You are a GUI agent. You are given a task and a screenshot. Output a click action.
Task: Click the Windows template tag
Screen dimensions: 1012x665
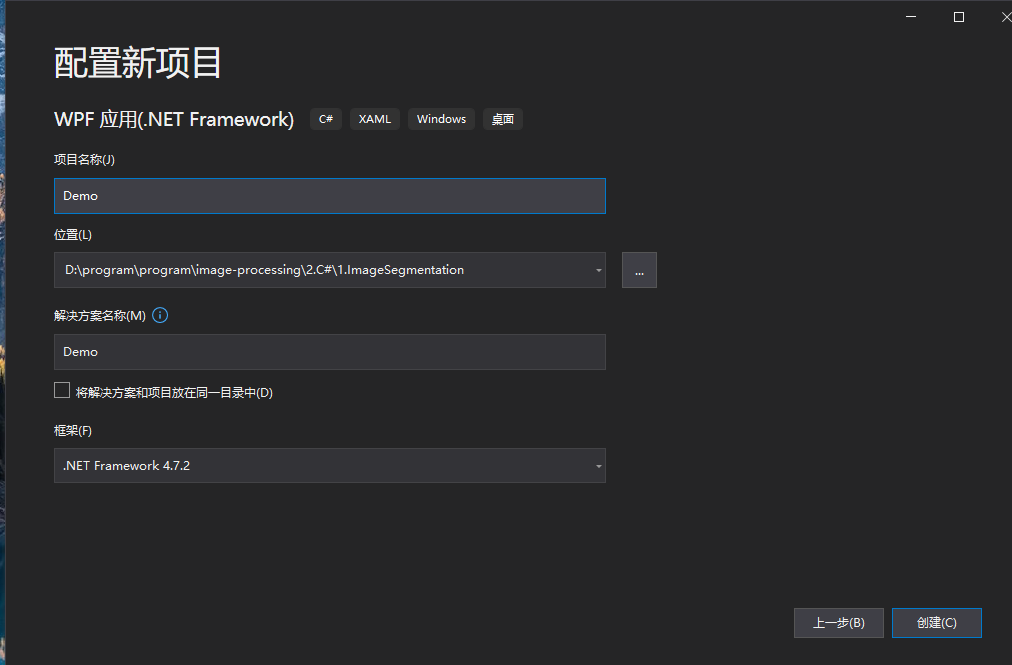click(441, 118)
